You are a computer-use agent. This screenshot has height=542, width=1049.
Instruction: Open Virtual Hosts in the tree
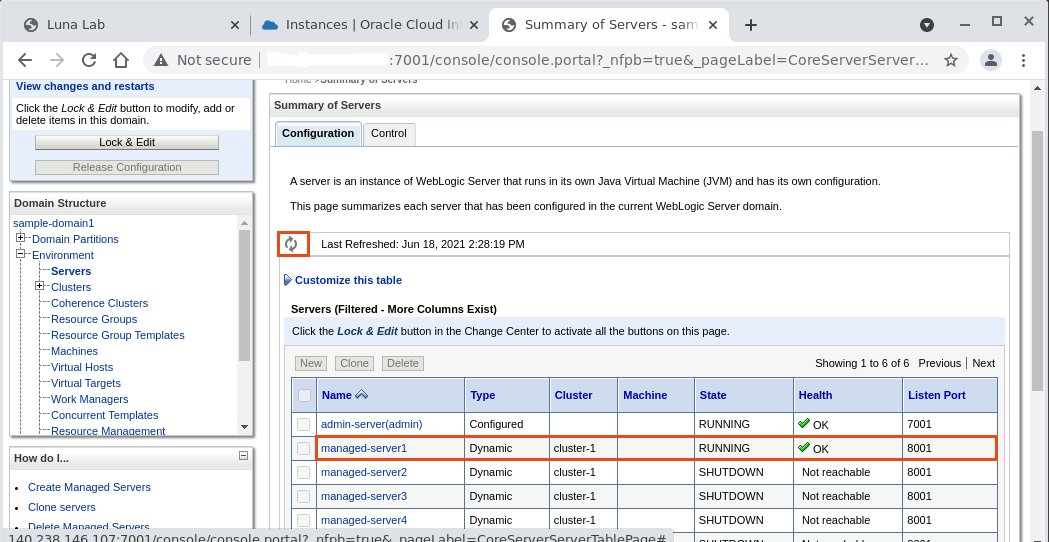point(82,367)
